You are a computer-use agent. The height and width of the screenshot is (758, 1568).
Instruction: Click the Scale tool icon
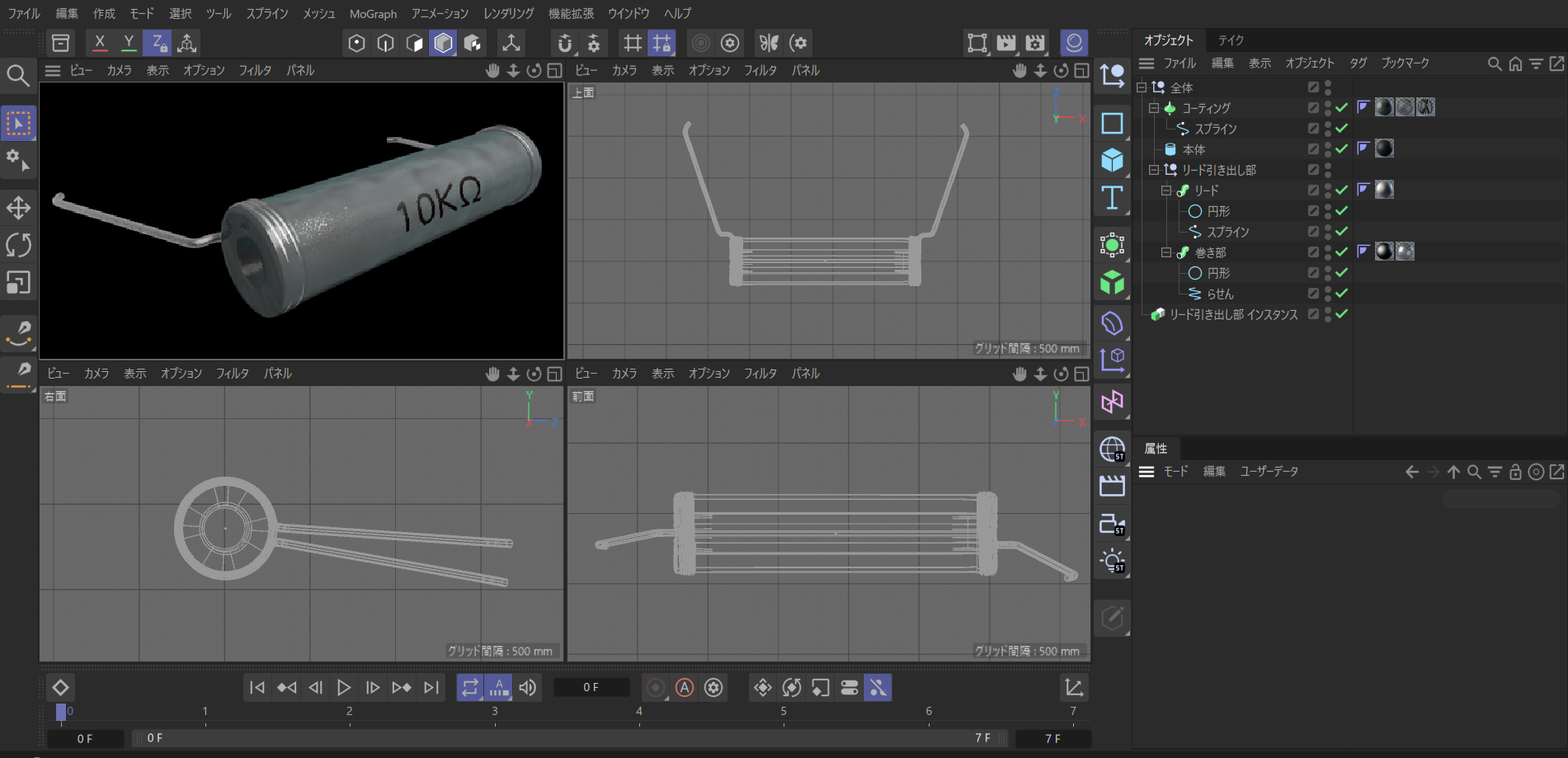coord(18,283)
